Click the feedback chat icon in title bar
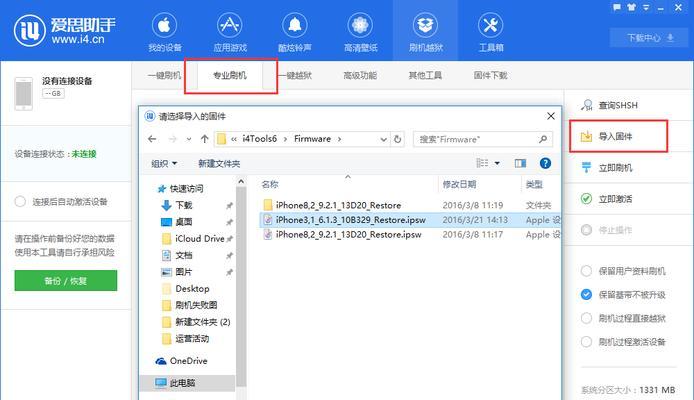694x400 pixels. (617, 8)
